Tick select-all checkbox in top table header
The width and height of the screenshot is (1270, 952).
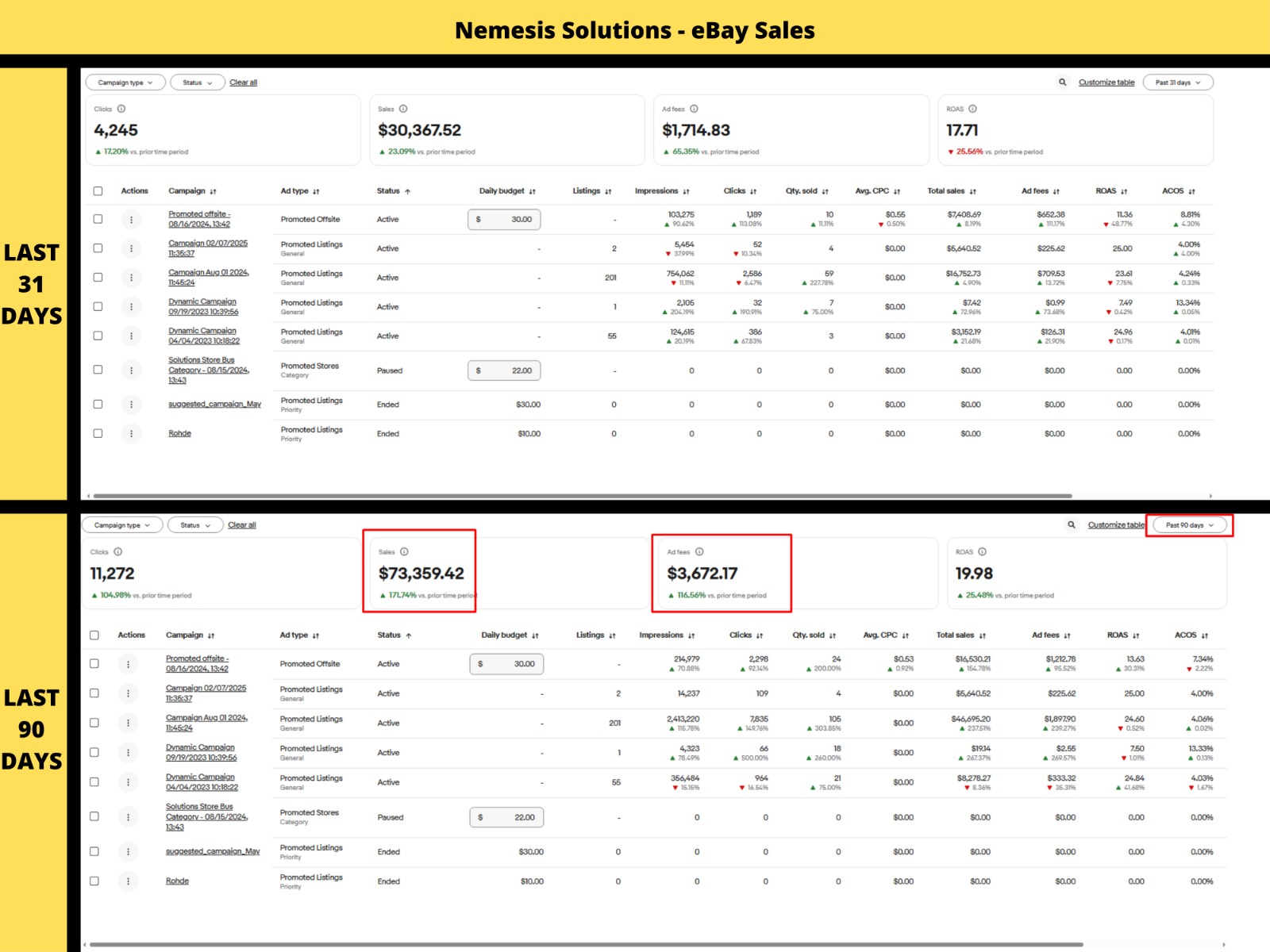point(98,191)
